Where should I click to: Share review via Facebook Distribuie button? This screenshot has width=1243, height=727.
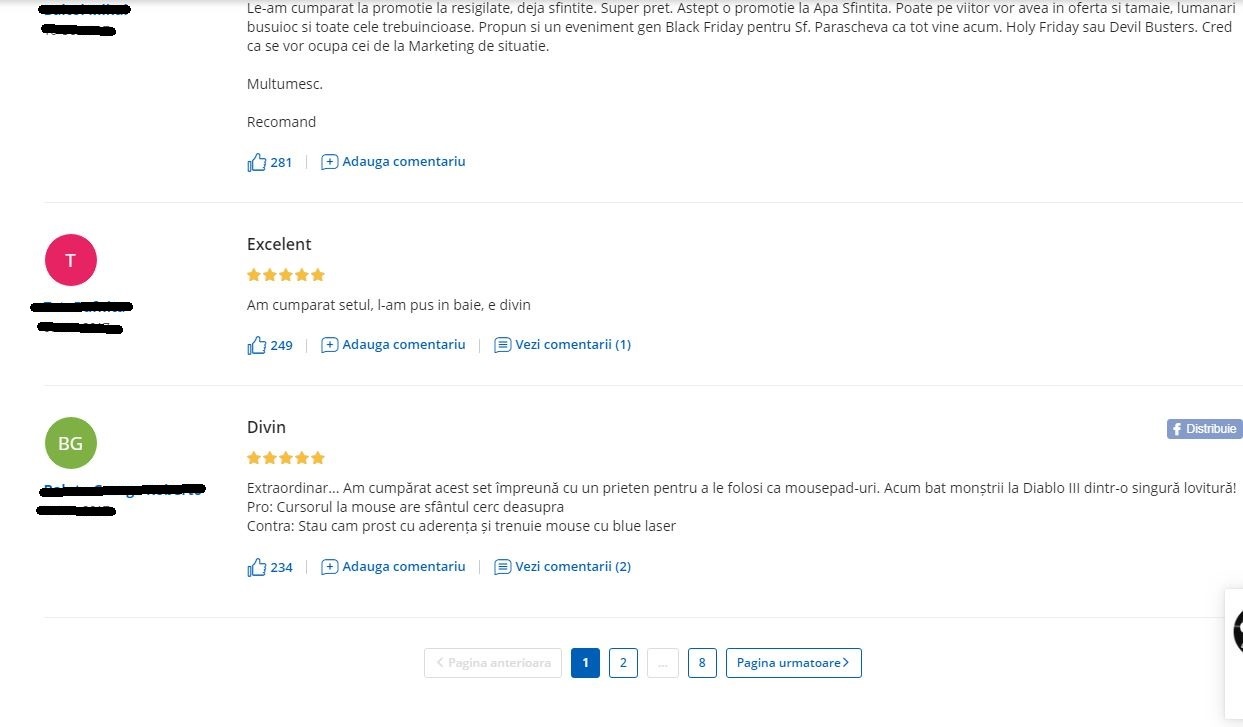[x=1204, y=429]
